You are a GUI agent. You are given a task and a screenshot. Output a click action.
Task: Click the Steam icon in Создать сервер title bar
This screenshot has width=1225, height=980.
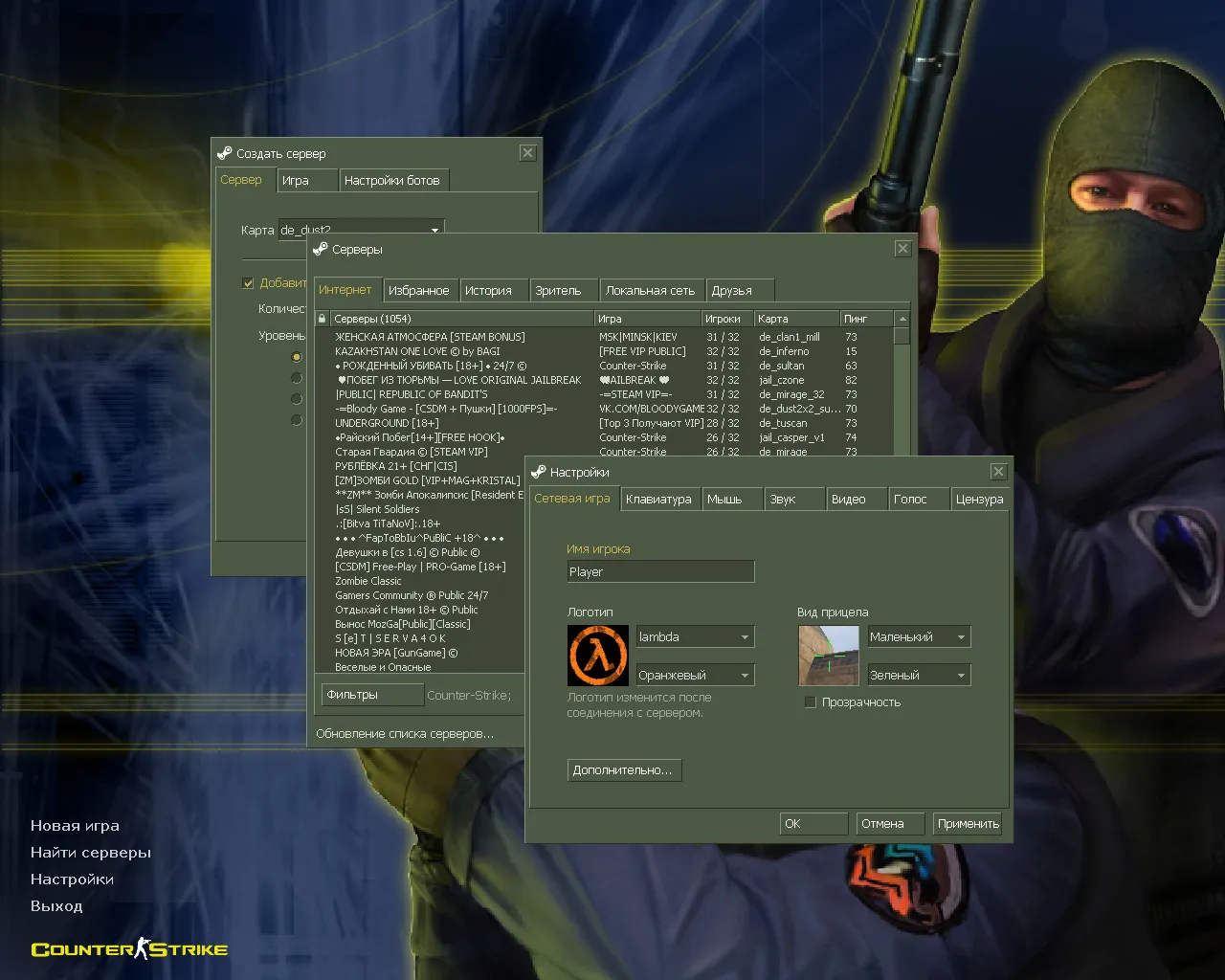coord(225,152)
